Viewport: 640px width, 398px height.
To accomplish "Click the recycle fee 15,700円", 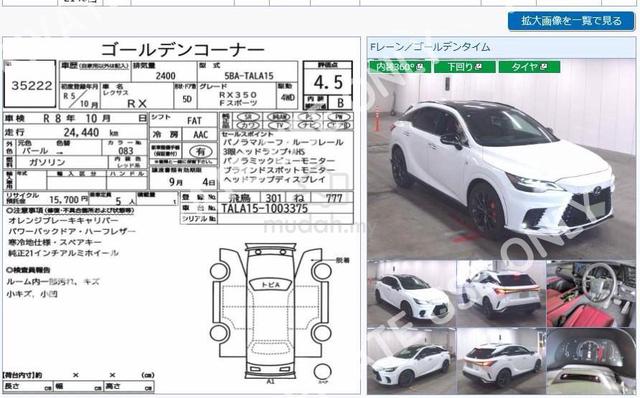I will (x=69, y=200).
